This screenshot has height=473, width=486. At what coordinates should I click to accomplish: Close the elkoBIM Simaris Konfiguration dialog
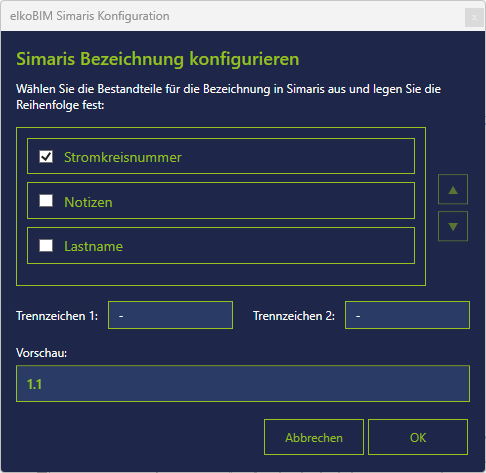tap(474, 17)
